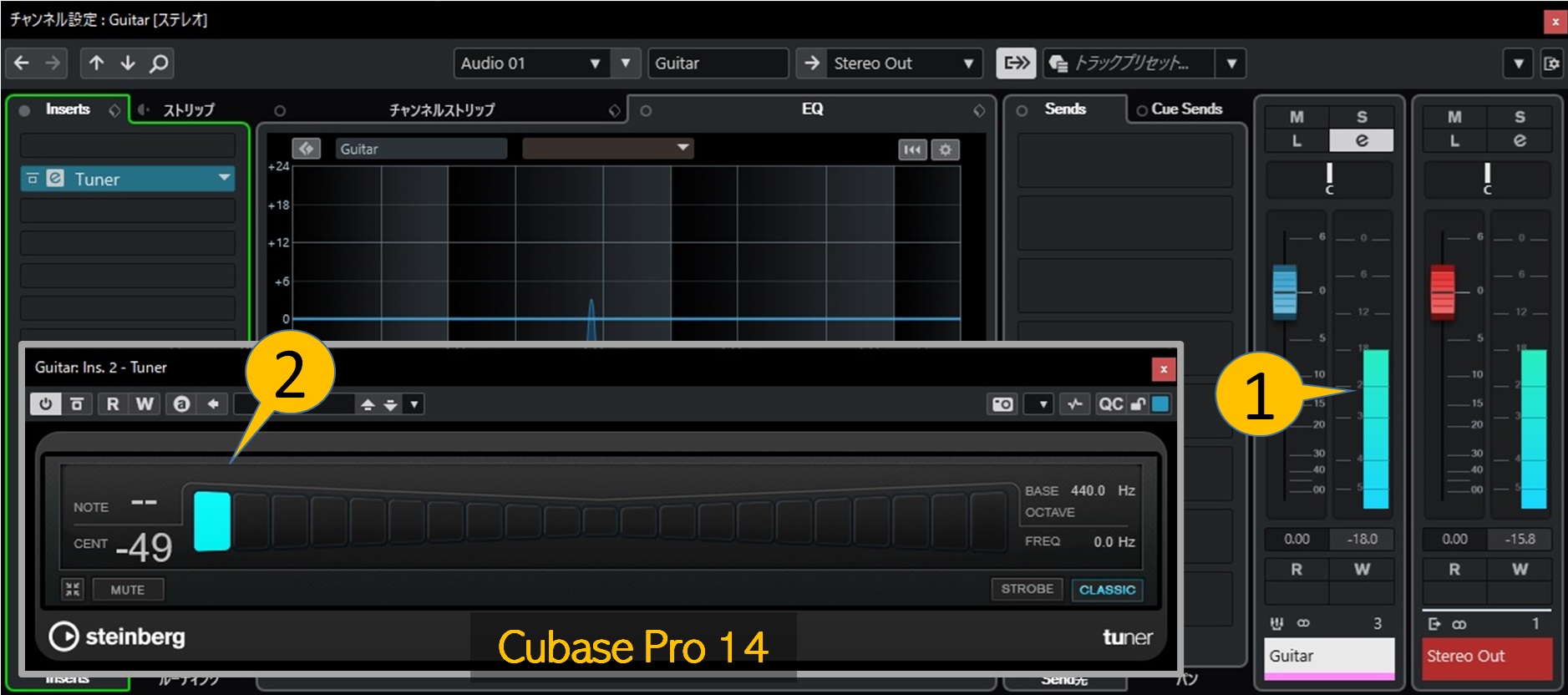Toggle the highlighted e button on Guitar channel

pyautogui.click(x=1362, y=141)
